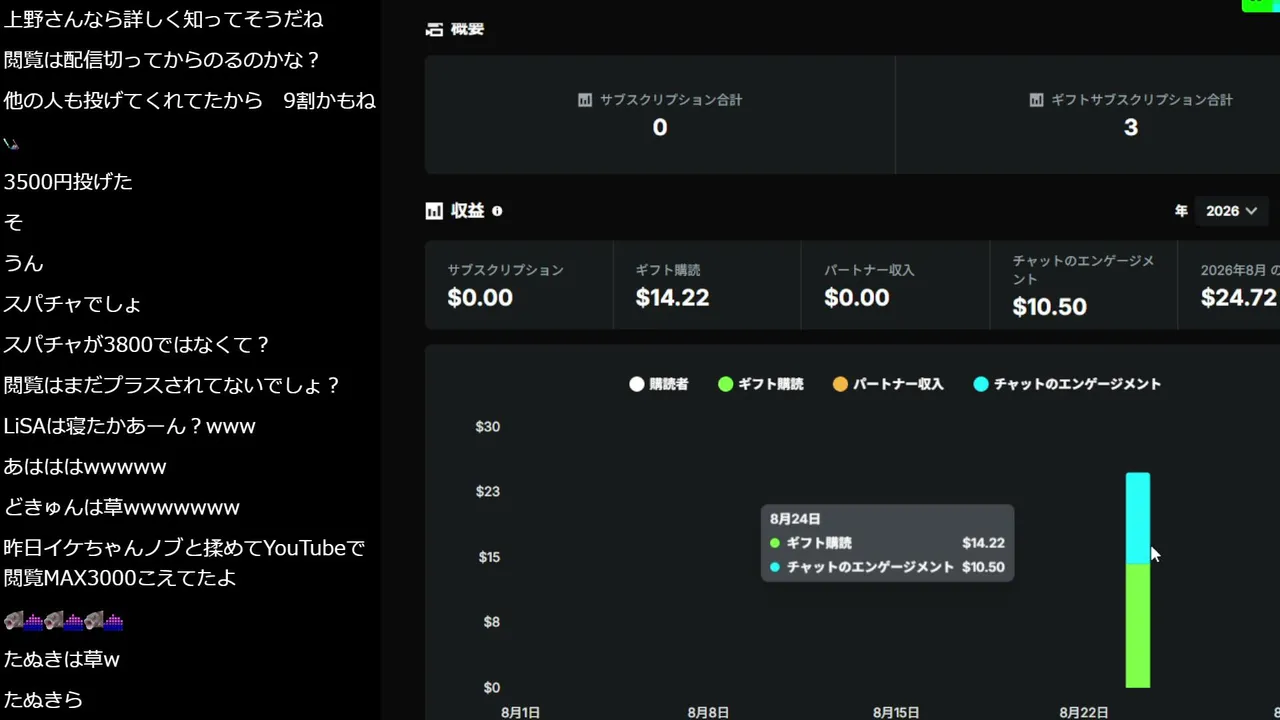The image size is (1280, 720).
Task: Click the $30 y-axis label
Action: click(x=488, y=427)
